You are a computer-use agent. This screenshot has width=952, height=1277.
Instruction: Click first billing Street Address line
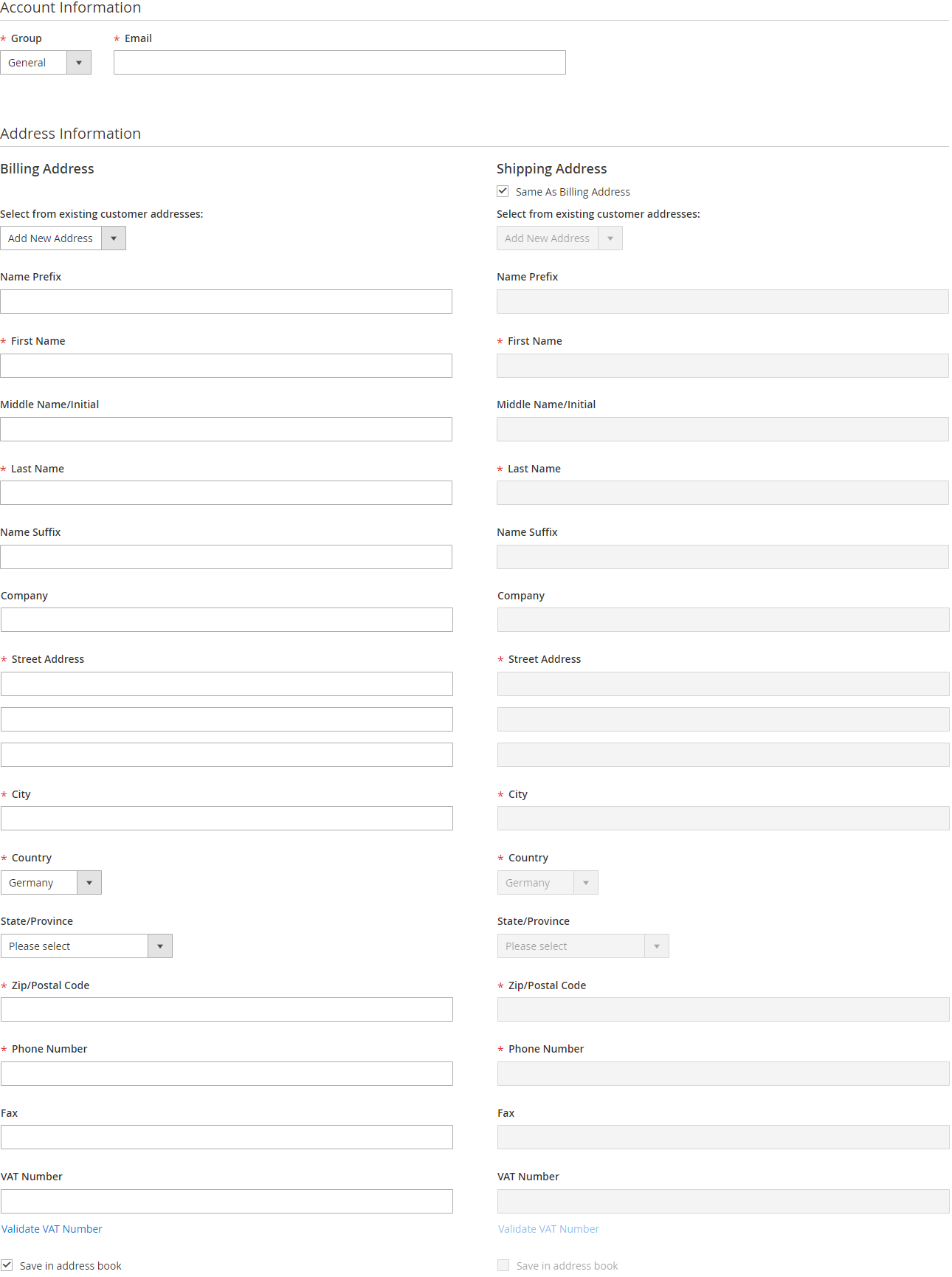tap(227, 684)
